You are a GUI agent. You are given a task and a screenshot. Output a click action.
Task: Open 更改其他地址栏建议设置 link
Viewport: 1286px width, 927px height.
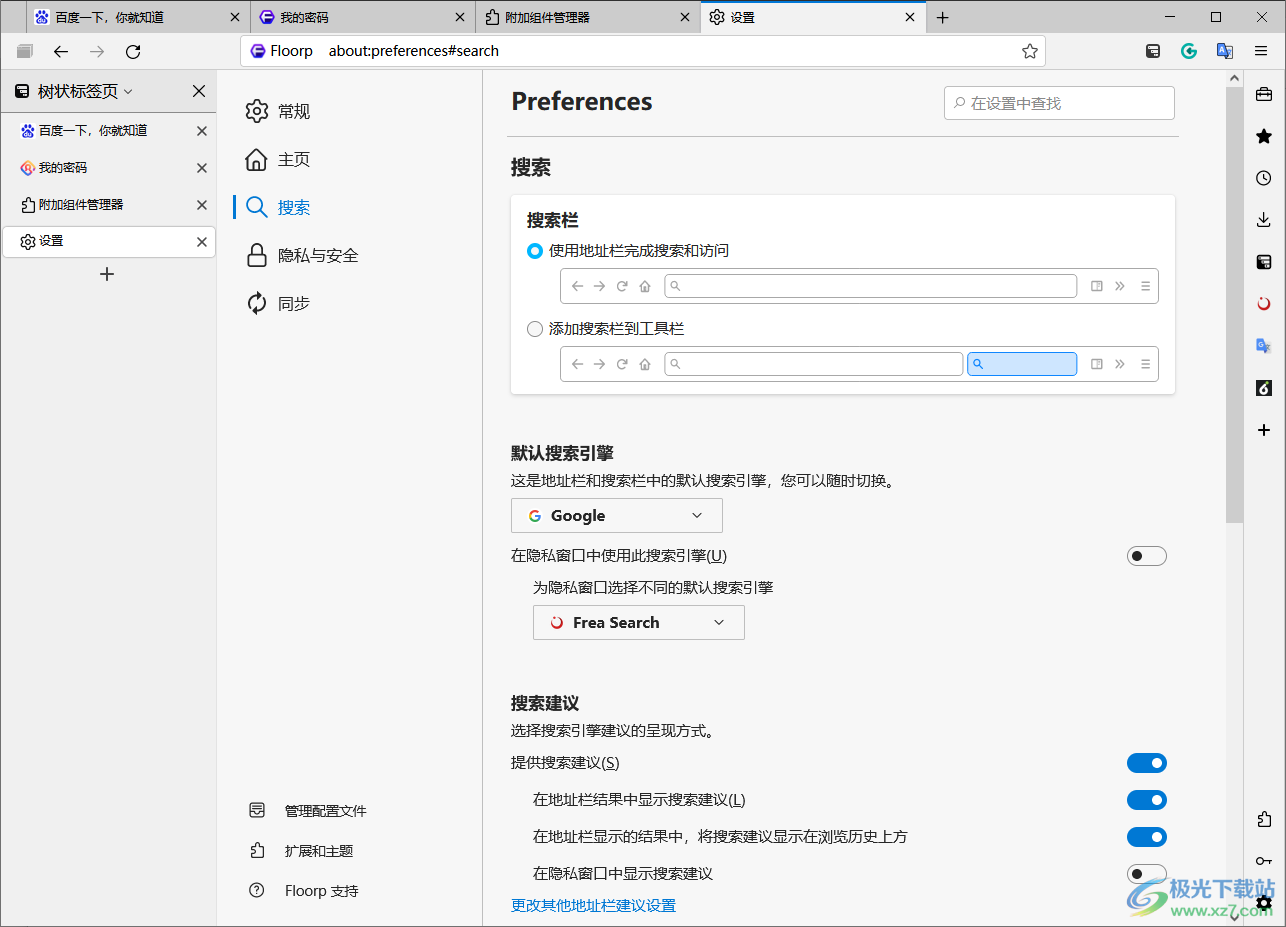coord(591,905)
